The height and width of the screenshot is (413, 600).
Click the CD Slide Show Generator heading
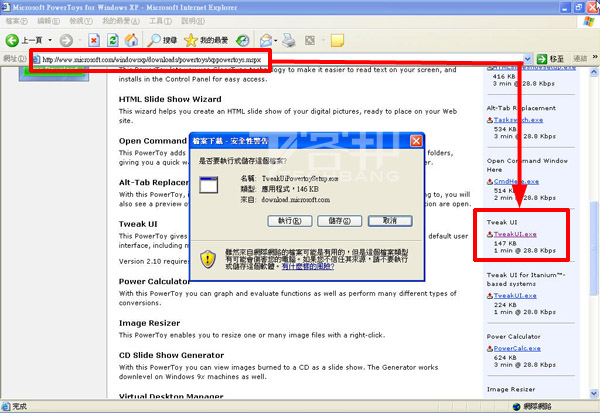point(171,355)
